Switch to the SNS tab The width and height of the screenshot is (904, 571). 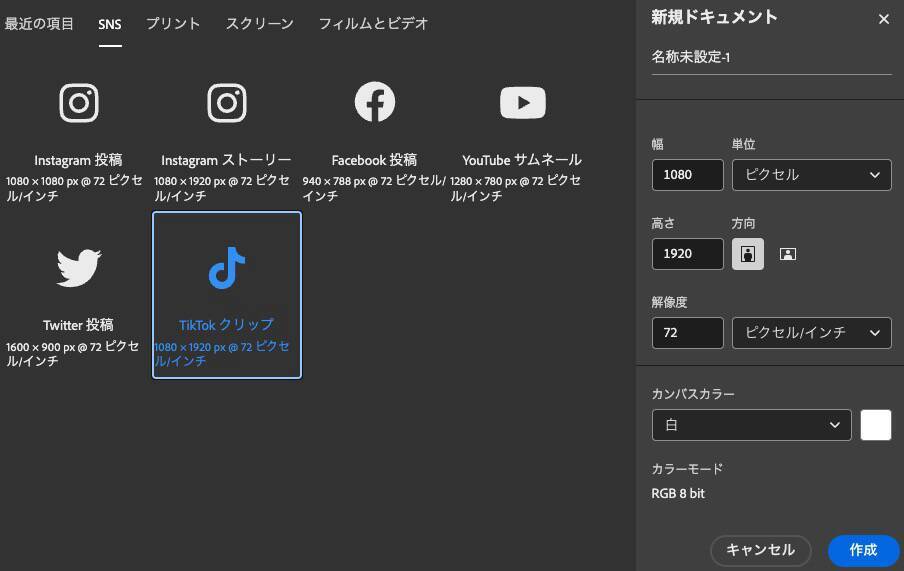click(x=110, y=24)
